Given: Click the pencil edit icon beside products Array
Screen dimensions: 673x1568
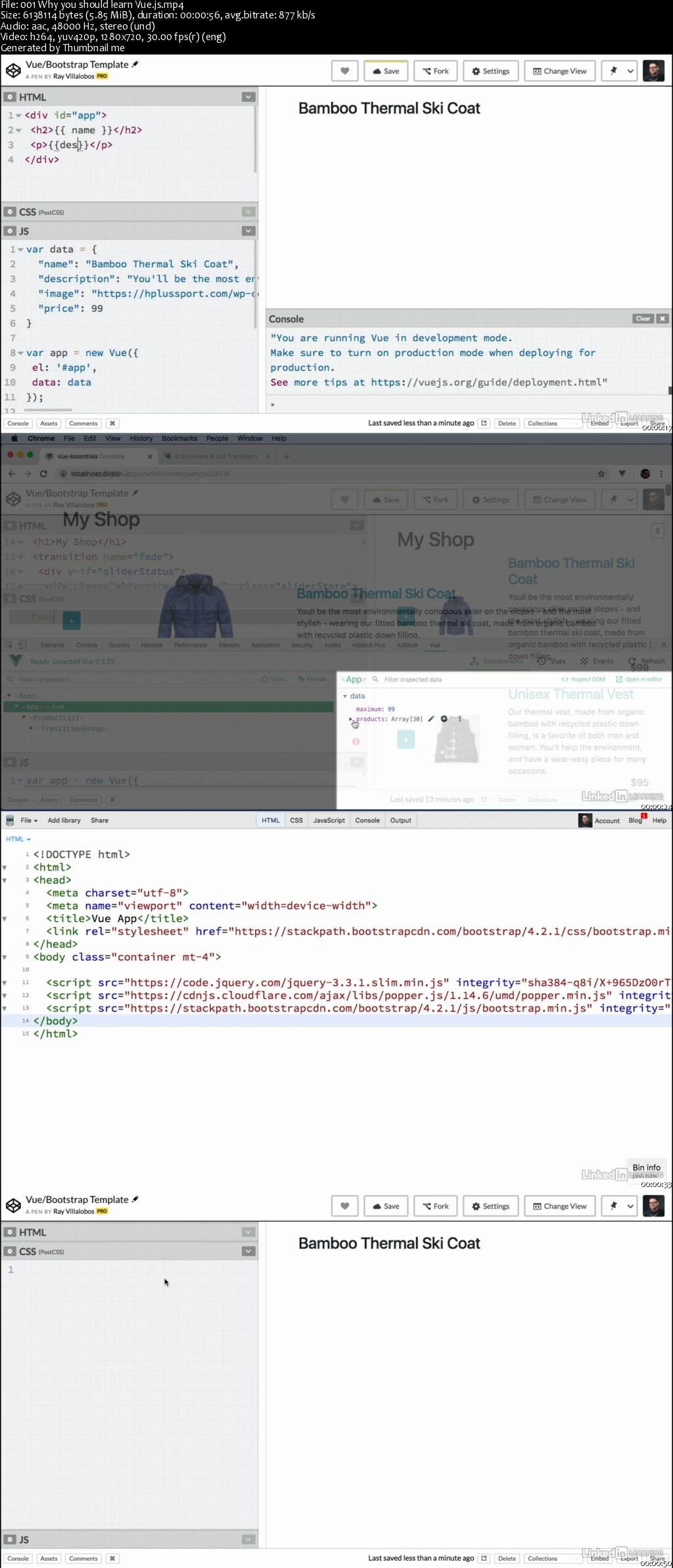Looking at the screenshot, I should coord(431,719).
